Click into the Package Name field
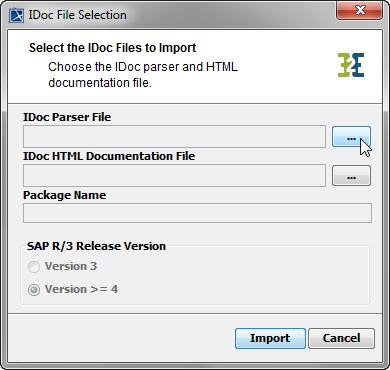The width and height of the screenshot is (390, 370). 197,213
